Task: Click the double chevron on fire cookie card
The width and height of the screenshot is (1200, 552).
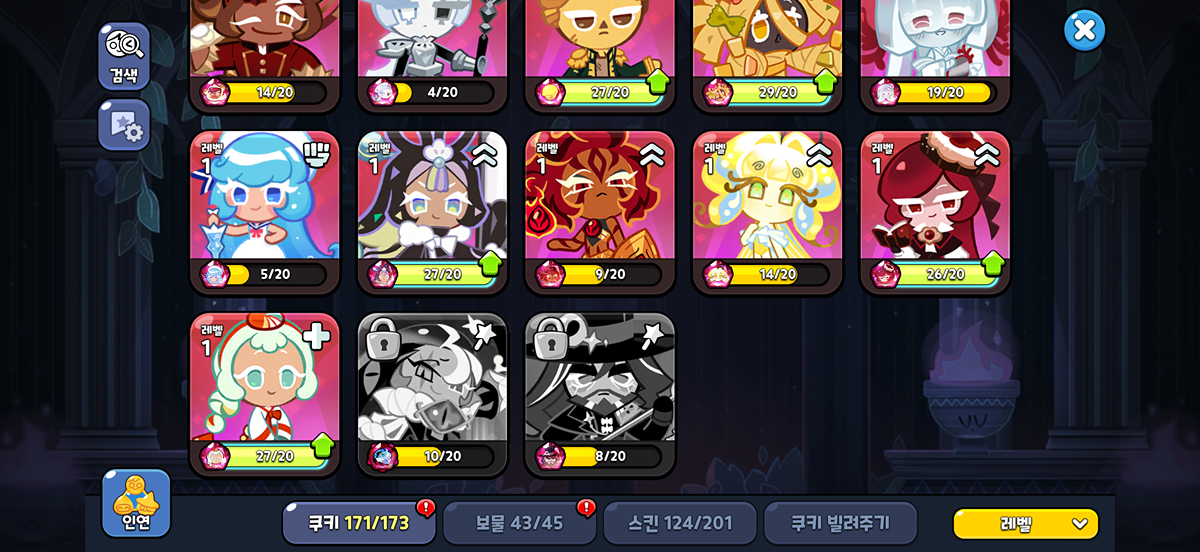Action: [x=652, y=153]
